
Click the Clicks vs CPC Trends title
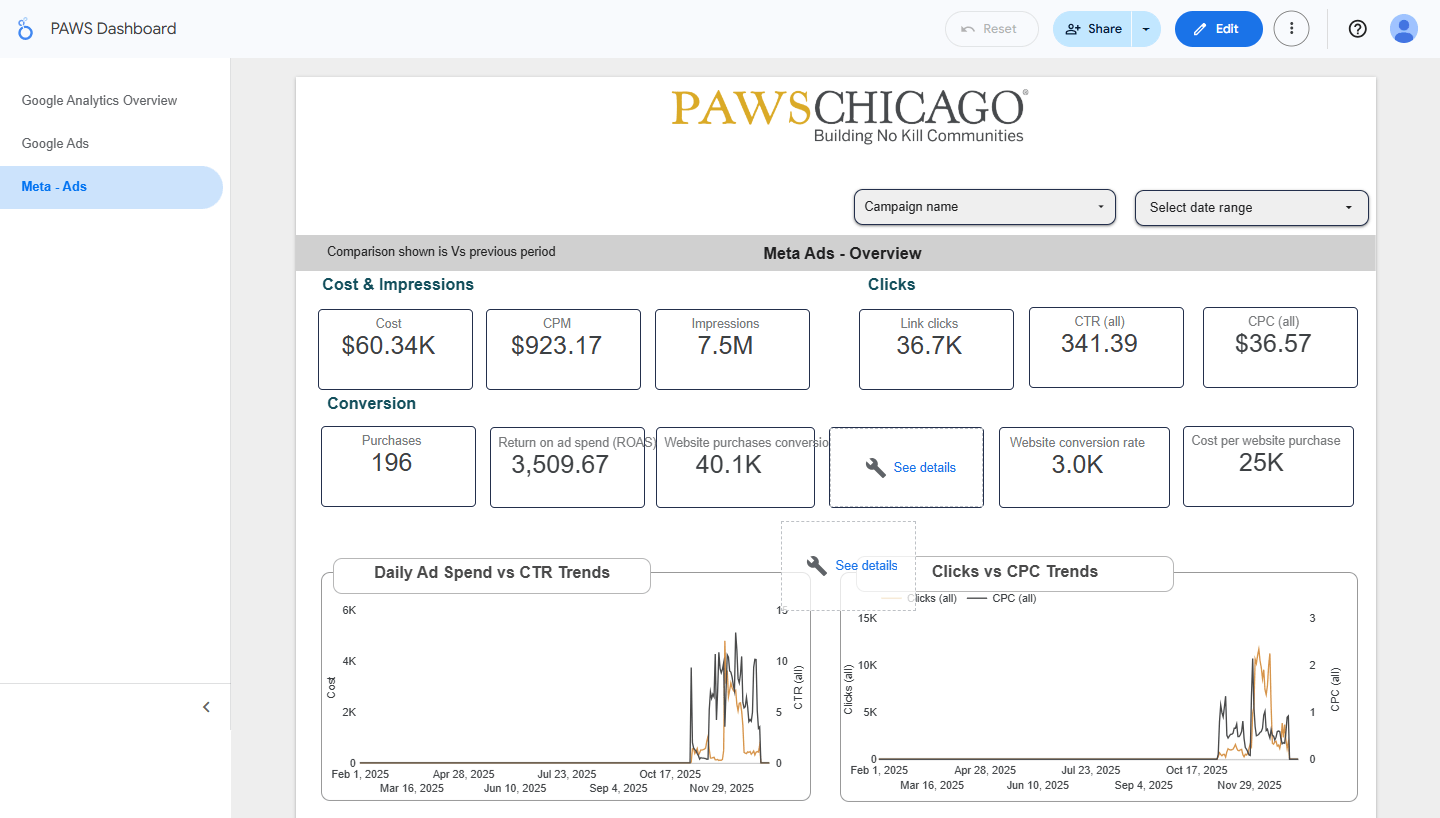click(x=1015, y=572)
